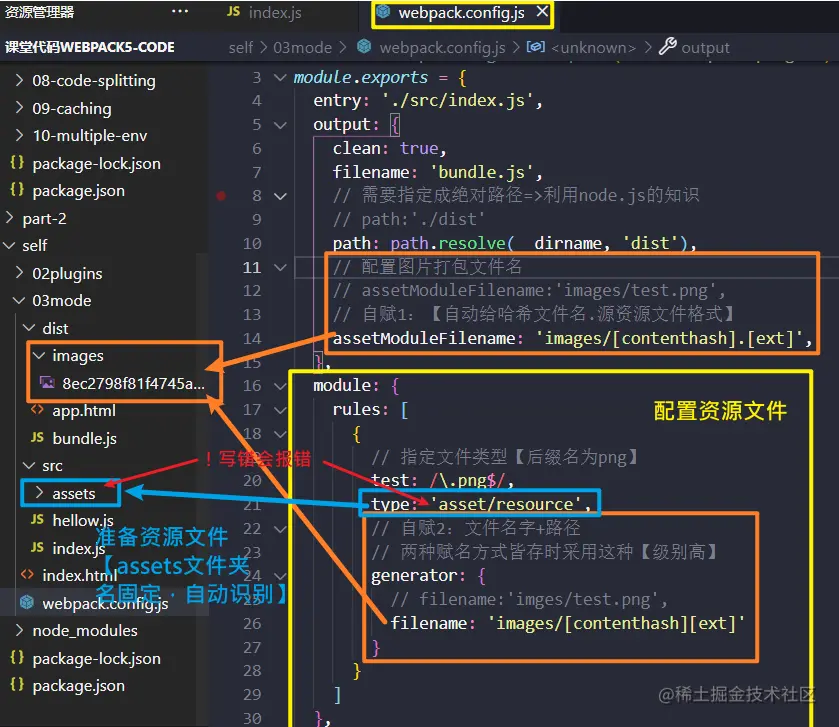
Task: Open the upper package.json file
Action: tap(79, 191)
